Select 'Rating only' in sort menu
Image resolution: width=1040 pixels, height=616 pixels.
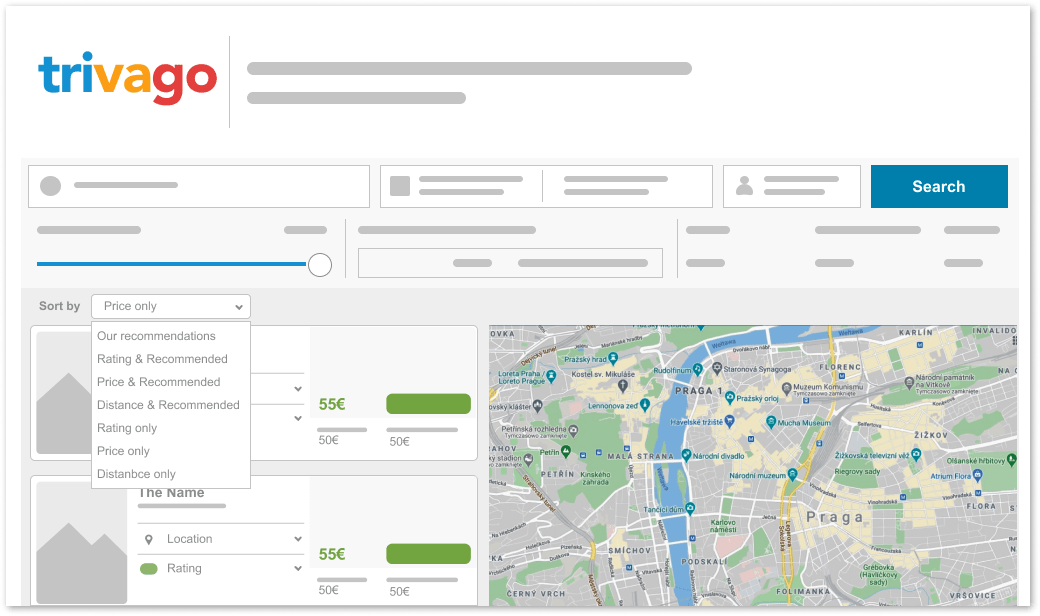(x=127, y=428)
